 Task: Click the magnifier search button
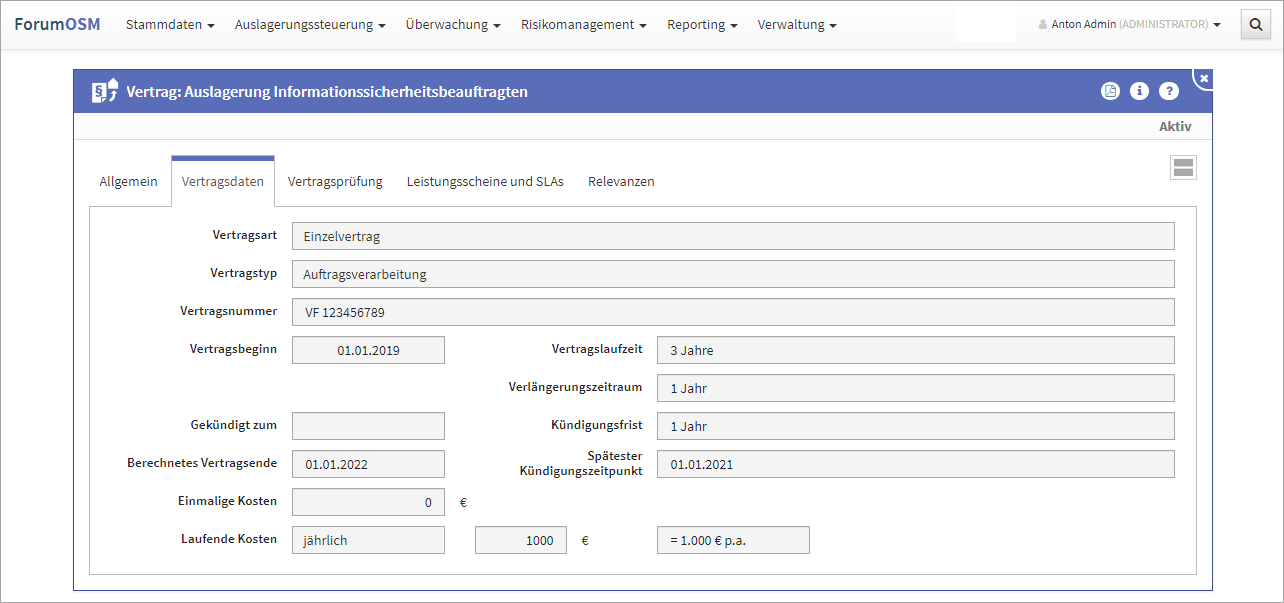pyautogui.click(x=1255, y=25)
